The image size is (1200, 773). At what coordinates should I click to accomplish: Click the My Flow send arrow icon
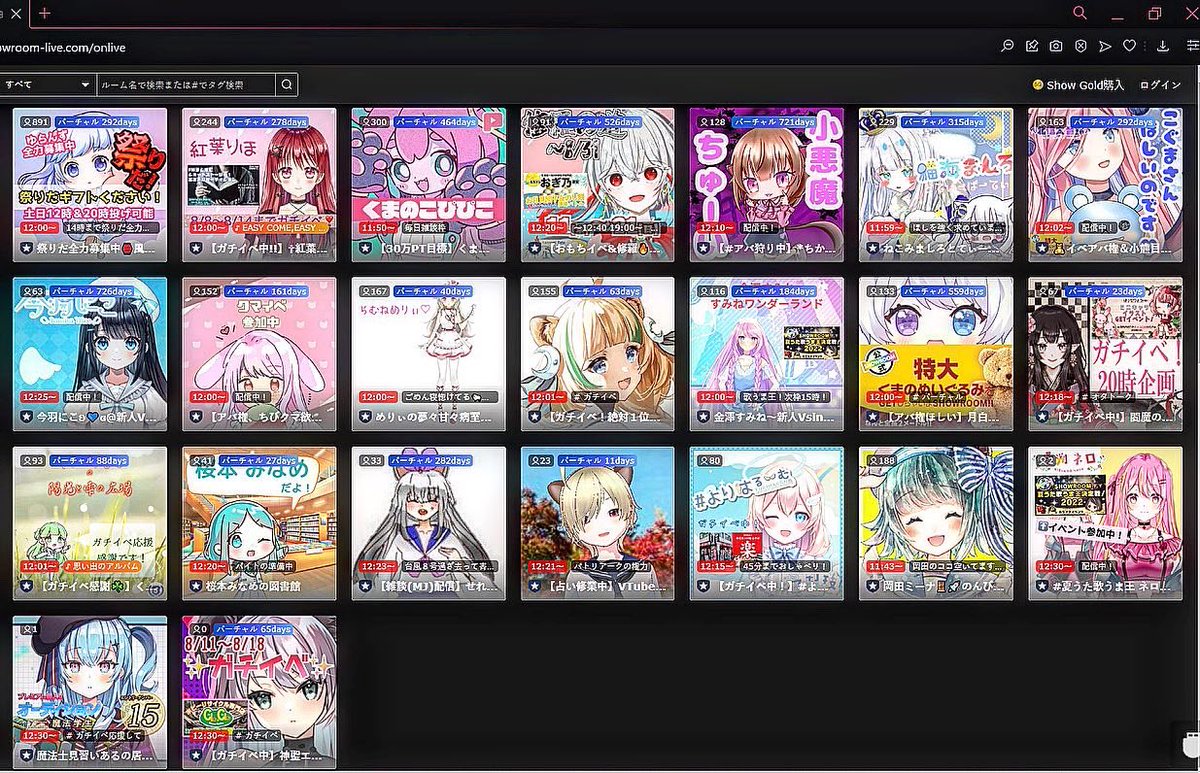coord(1105,46)
